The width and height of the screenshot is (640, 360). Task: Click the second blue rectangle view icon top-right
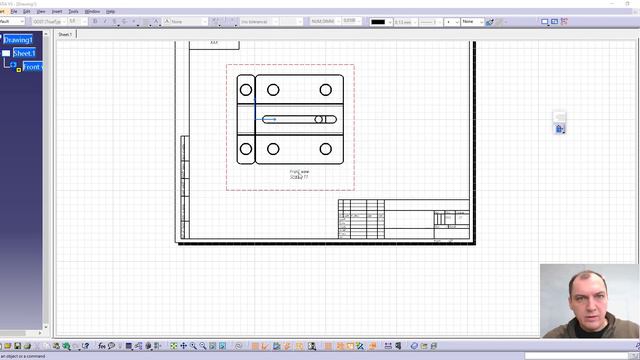pyautogui.click(x=554, y=22)
